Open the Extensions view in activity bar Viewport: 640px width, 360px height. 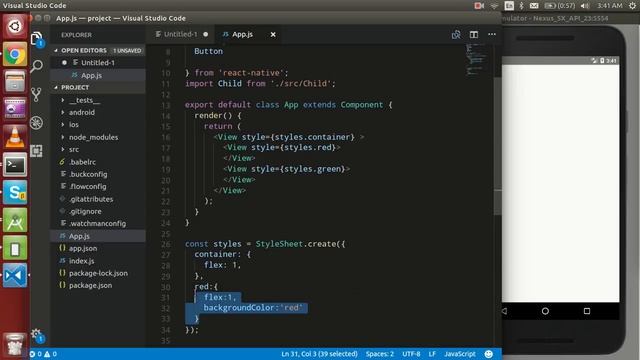[37, 151]
